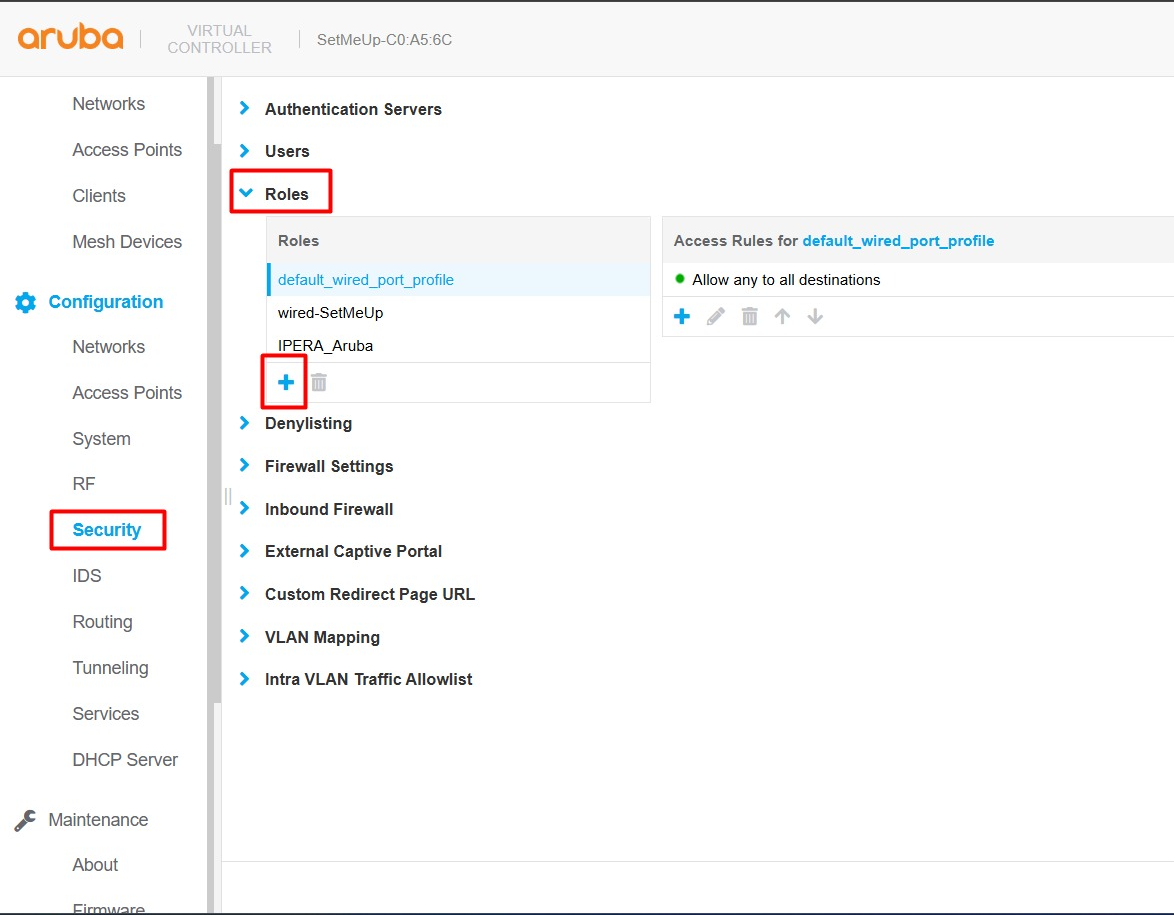The height and width of the screenshot is (915, 1174).
Task: Open Maintenance menu heading
Action: pos(98,821)
